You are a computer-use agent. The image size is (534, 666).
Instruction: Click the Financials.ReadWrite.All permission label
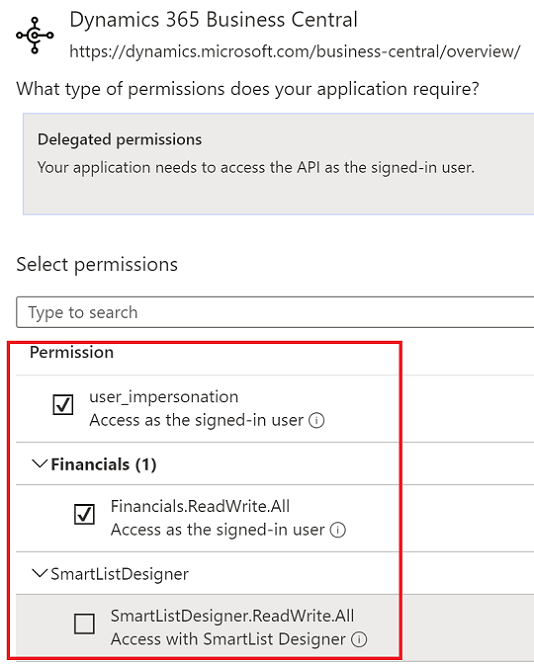click(x=201, y=506)
